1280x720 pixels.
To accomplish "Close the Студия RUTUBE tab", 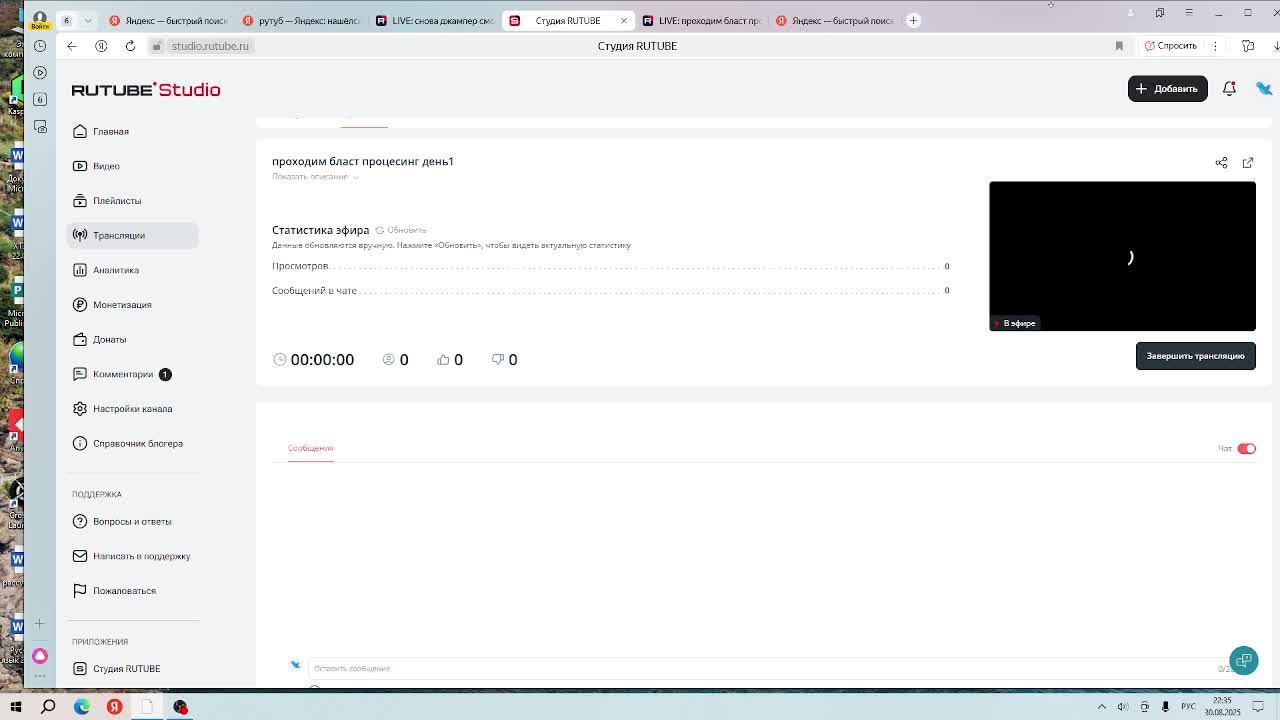I will pos(624,20).
